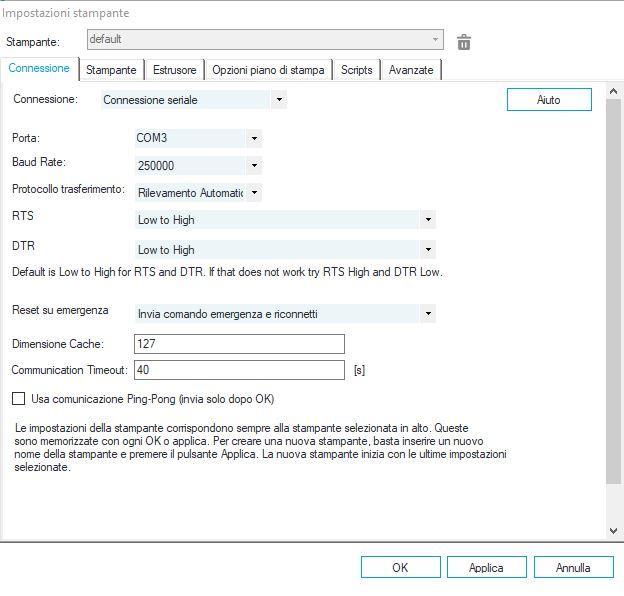Open the Estrusore tab
624x596 pixels.
pyautogui.click(x=175, y=70)
